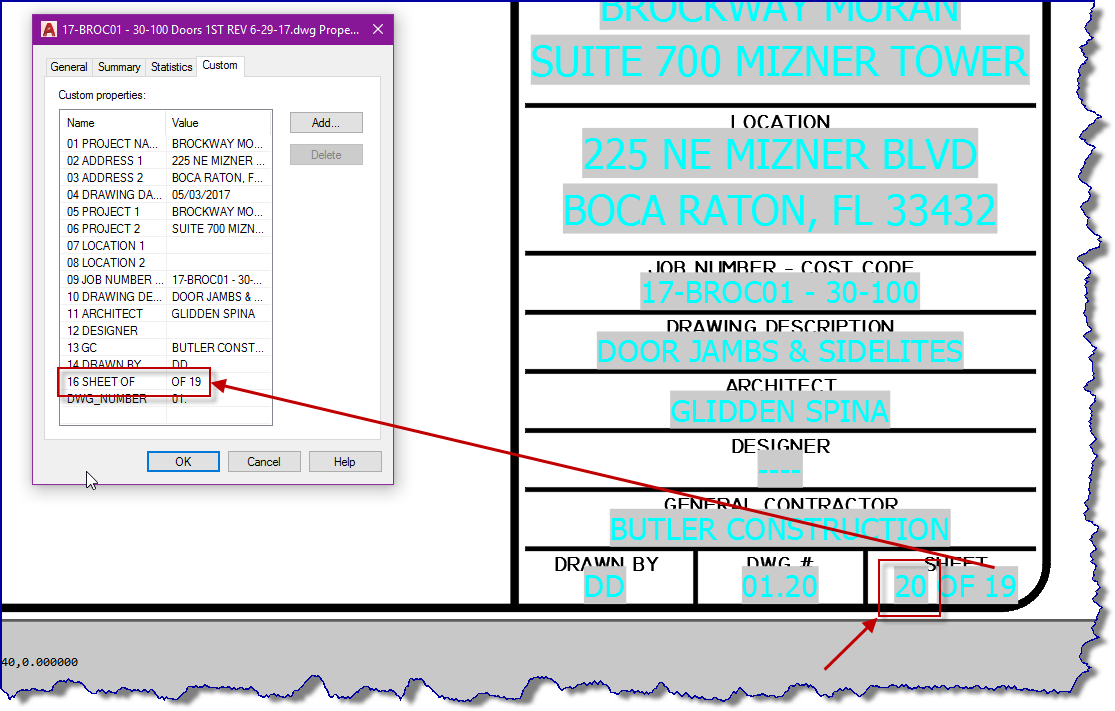Select the 02 ADDRESS 1 row
Viewport: 1115px width, 711px height.
166,161
